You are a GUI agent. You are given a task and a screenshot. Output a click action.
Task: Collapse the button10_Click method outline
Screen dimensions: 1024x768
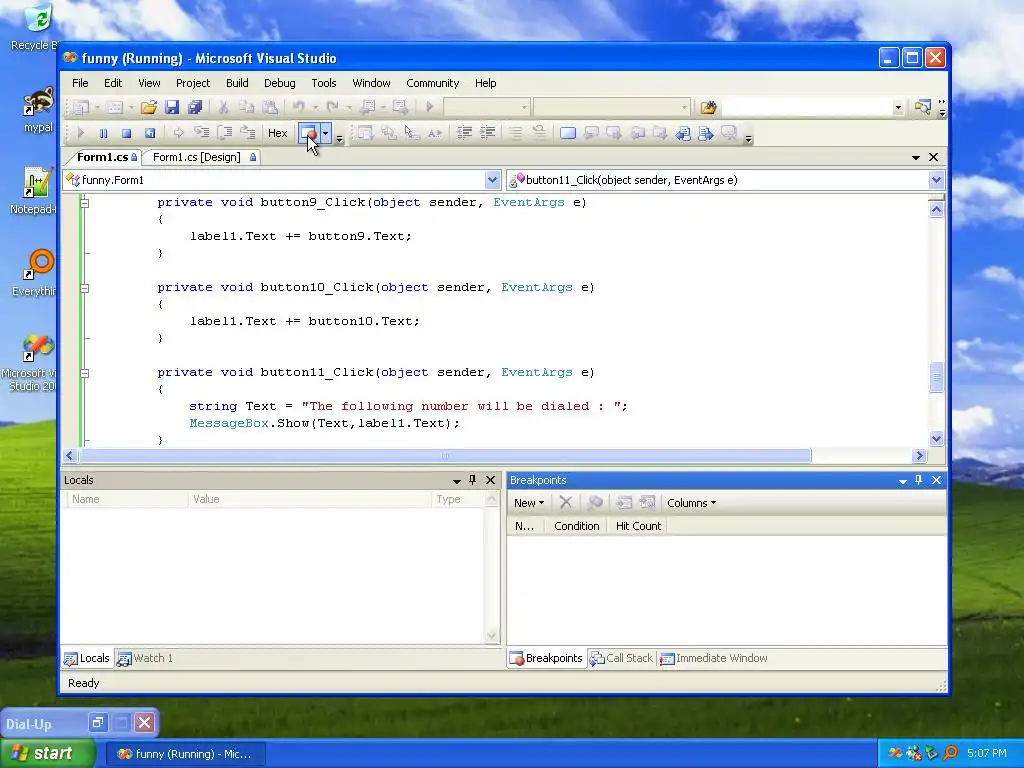pos(84,288)
